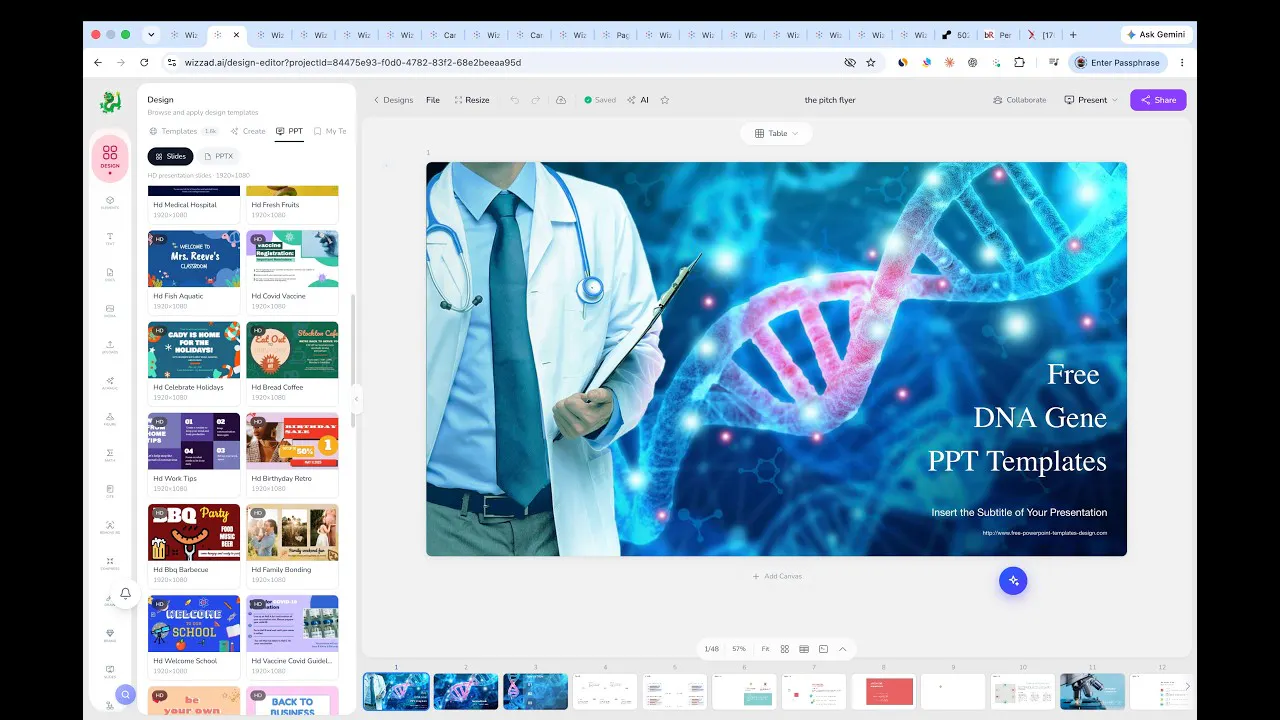This screenshot has height=720, width=1280.
Task: Open the Present dropdown menu
Action: tap(1090, 100)
